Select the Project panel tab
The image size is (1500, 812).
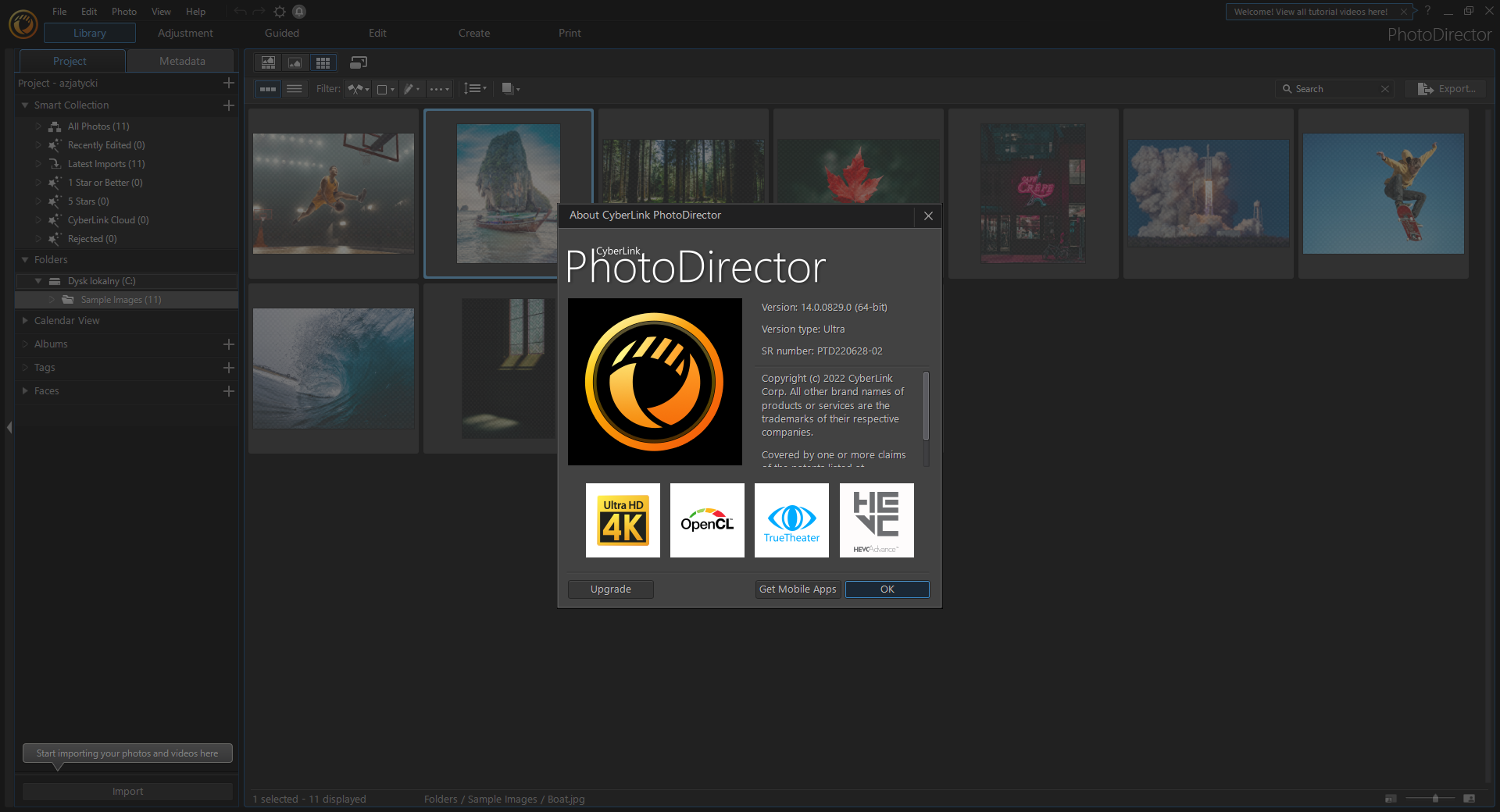click(70, 61)
